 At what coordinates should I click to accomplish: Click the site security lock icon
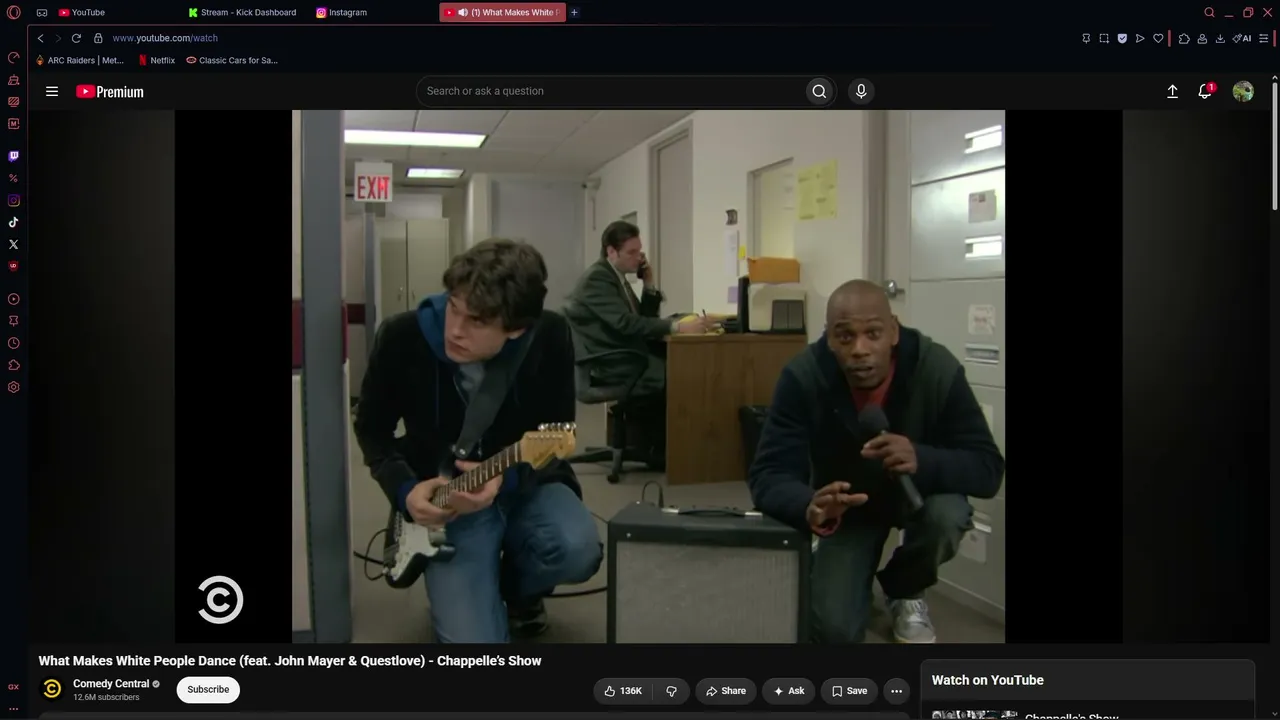(98, 38)
